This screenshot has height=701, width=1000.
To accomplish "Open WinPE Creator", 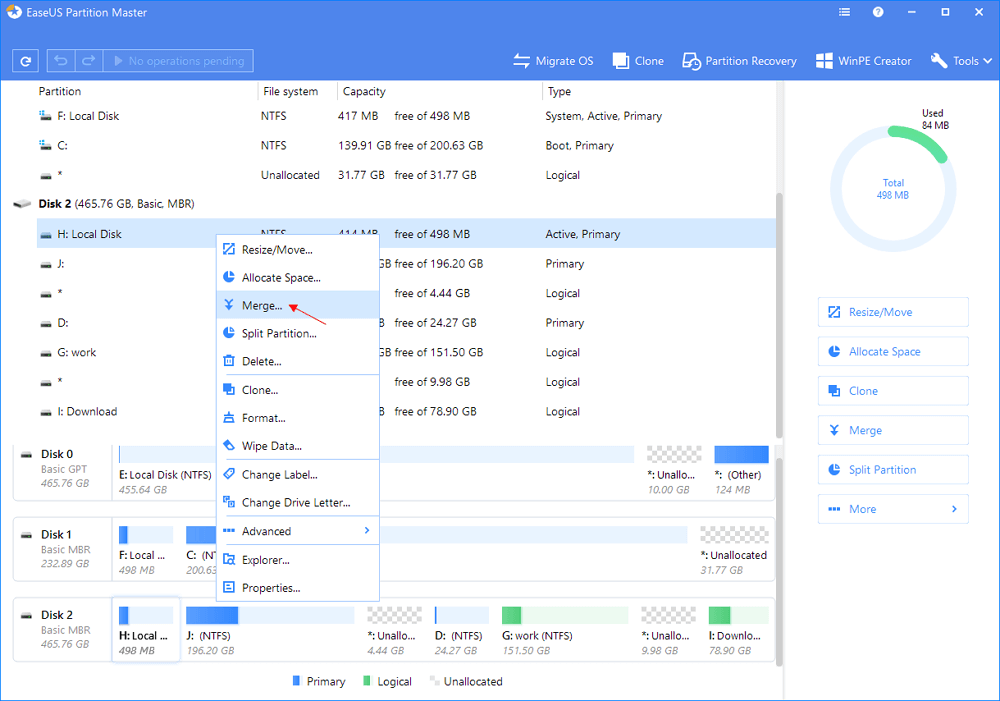I will click(864, 61).
